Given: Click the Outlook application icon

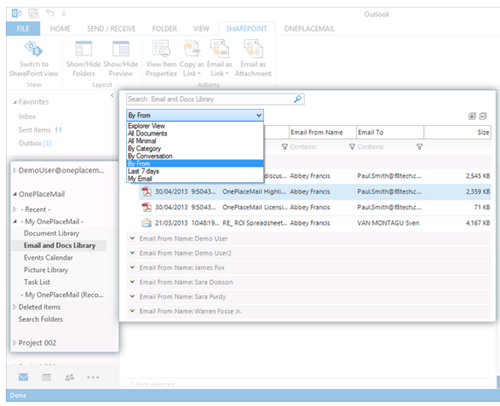Looking at the screenshot, I should (16, 13).
